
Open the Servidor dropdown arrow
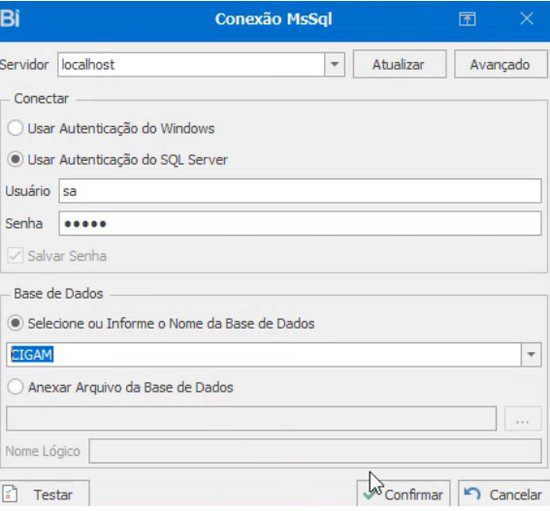pyautogui.click(x=335, y=65)
